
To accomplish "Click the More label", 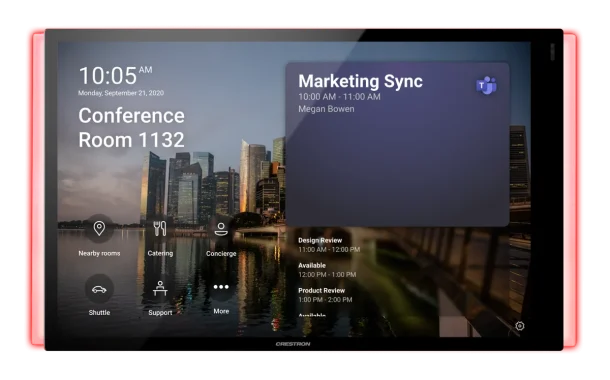I will click(x=221, y=311).
